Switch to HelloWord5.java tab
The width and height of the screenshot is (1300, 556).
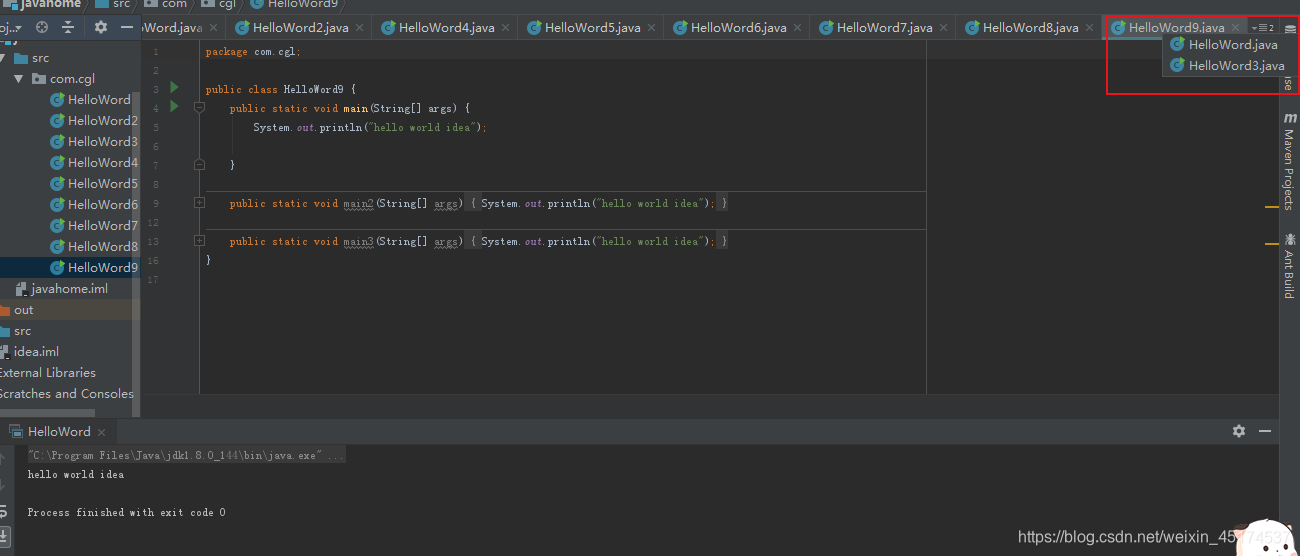tap(593, 28)
